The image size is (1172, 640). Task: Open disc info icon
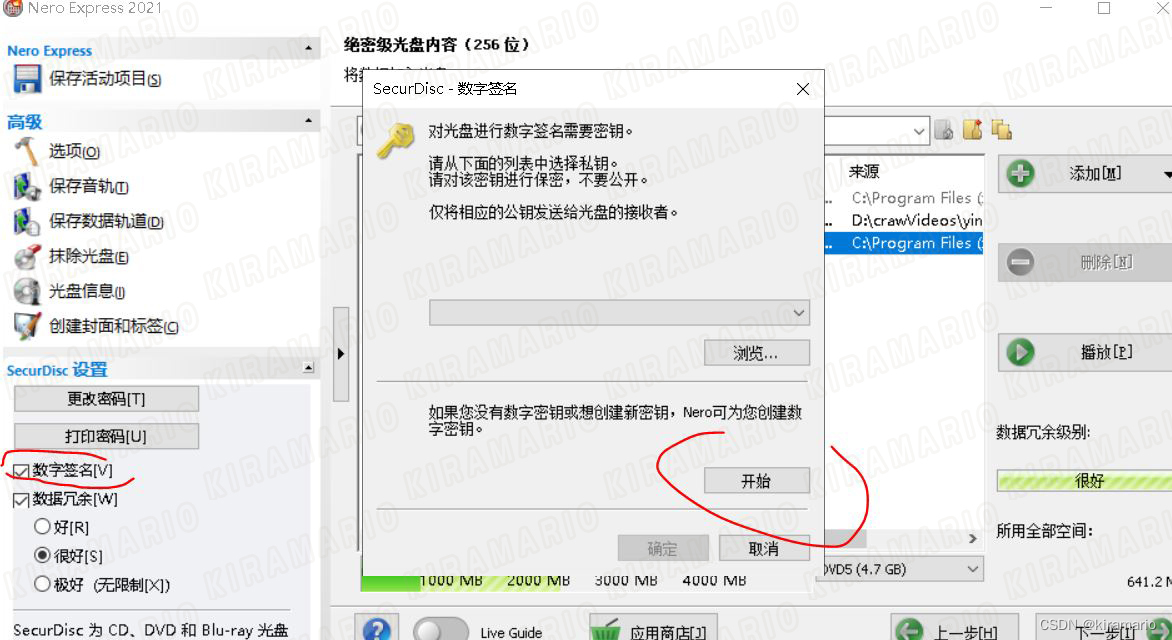point(27,292)
